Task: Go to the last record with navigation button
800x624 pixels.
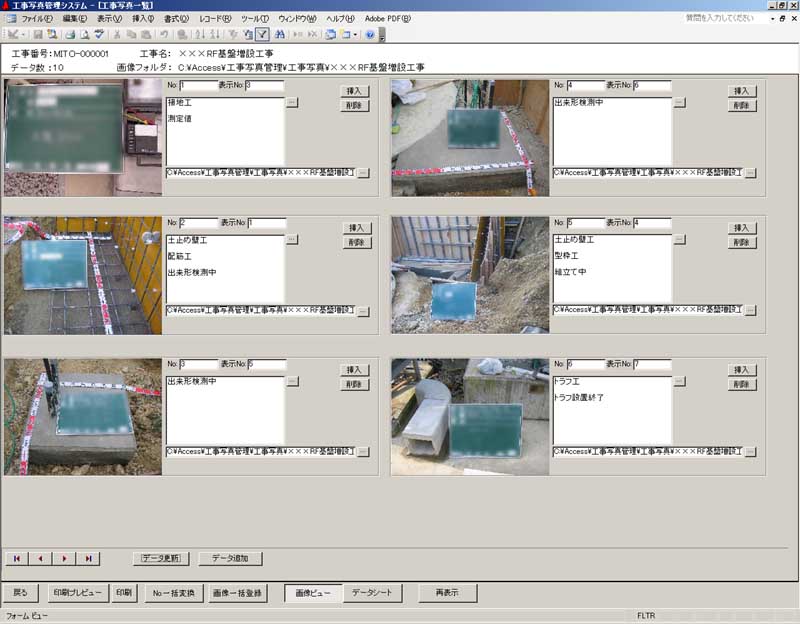Action: coord(89,558)
